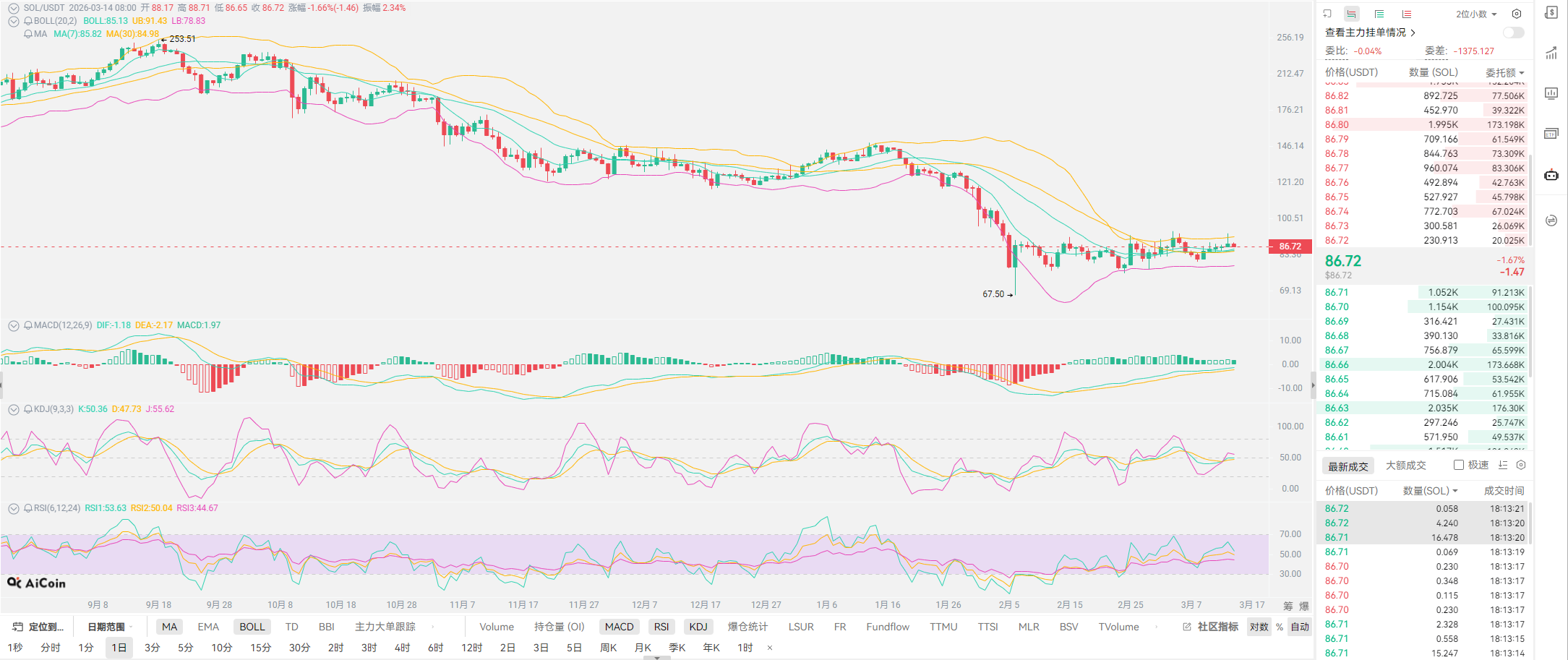
Task: Expand the 委托额 column dropdown
Action: 1505,72
